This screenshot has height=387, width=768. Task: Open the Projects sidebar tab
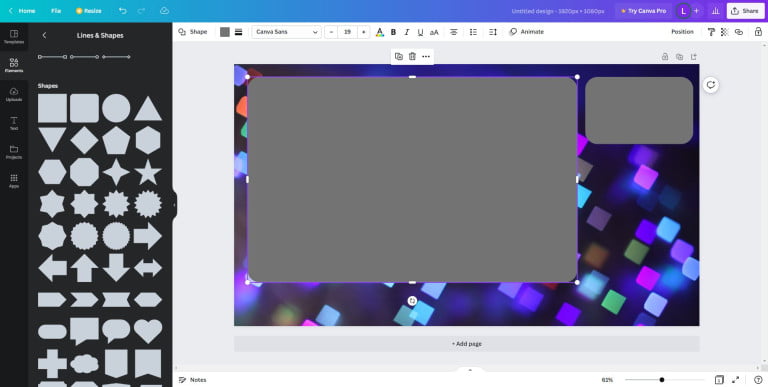tap(14, 152)
